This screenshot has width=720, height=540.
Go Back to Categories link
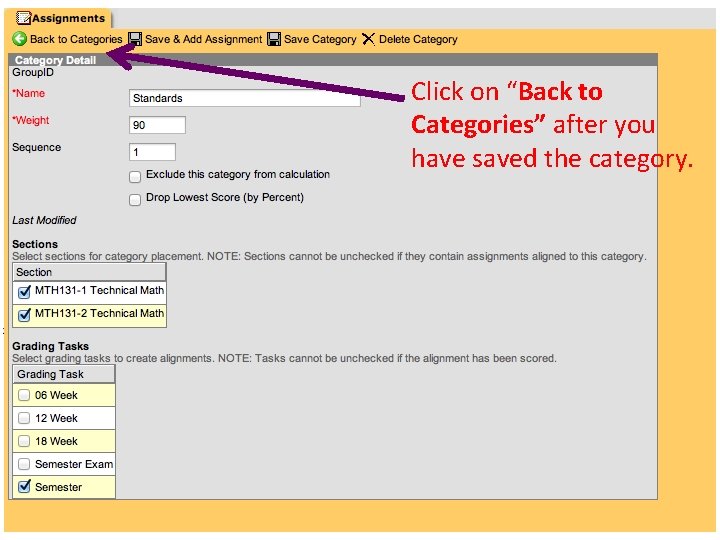pyautogui.click(x=76, y=39)
